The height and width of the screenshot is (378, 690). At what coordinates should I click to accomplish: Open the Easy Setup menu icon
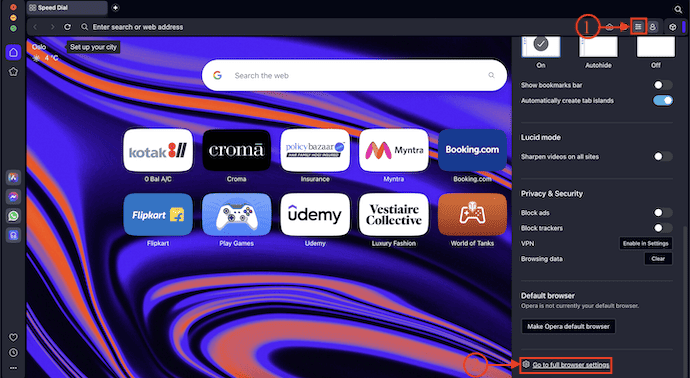coord(638,27)
